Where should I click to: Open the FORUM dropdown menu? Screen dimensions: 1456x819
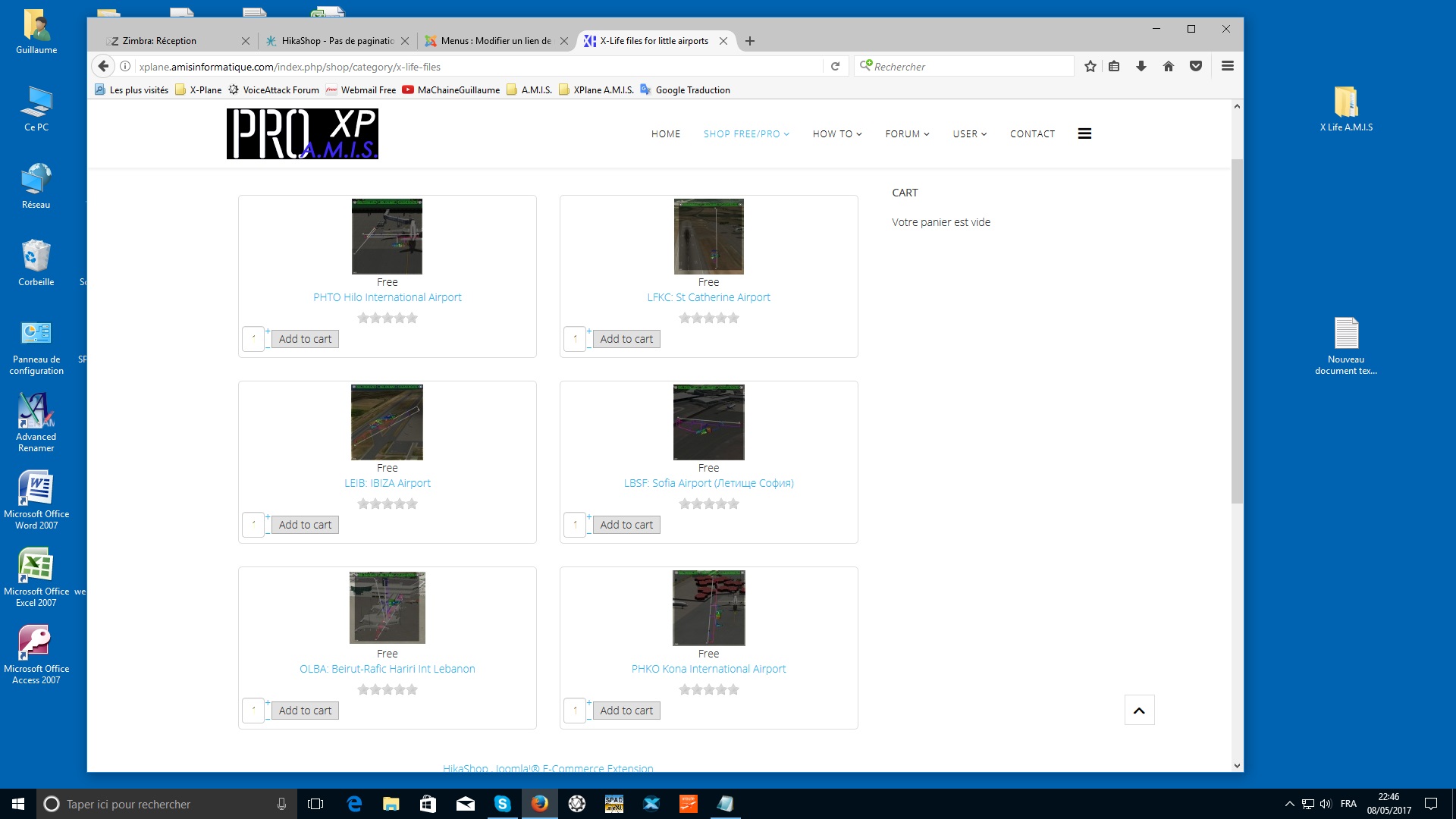click(x=907, y=134)
